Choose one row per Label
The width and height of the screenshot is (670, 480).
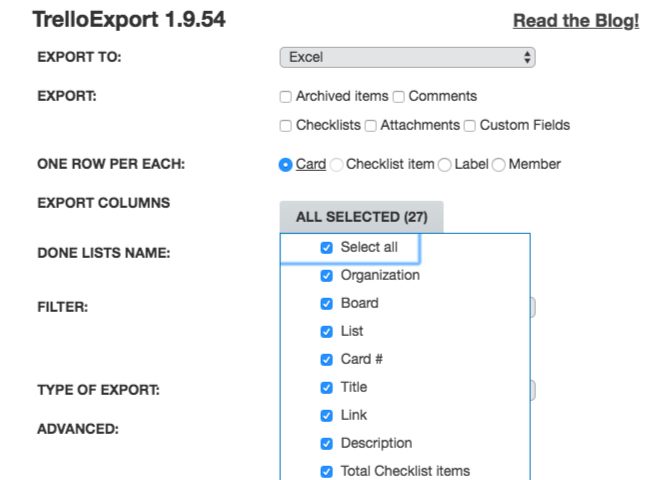tap(444, 165)
